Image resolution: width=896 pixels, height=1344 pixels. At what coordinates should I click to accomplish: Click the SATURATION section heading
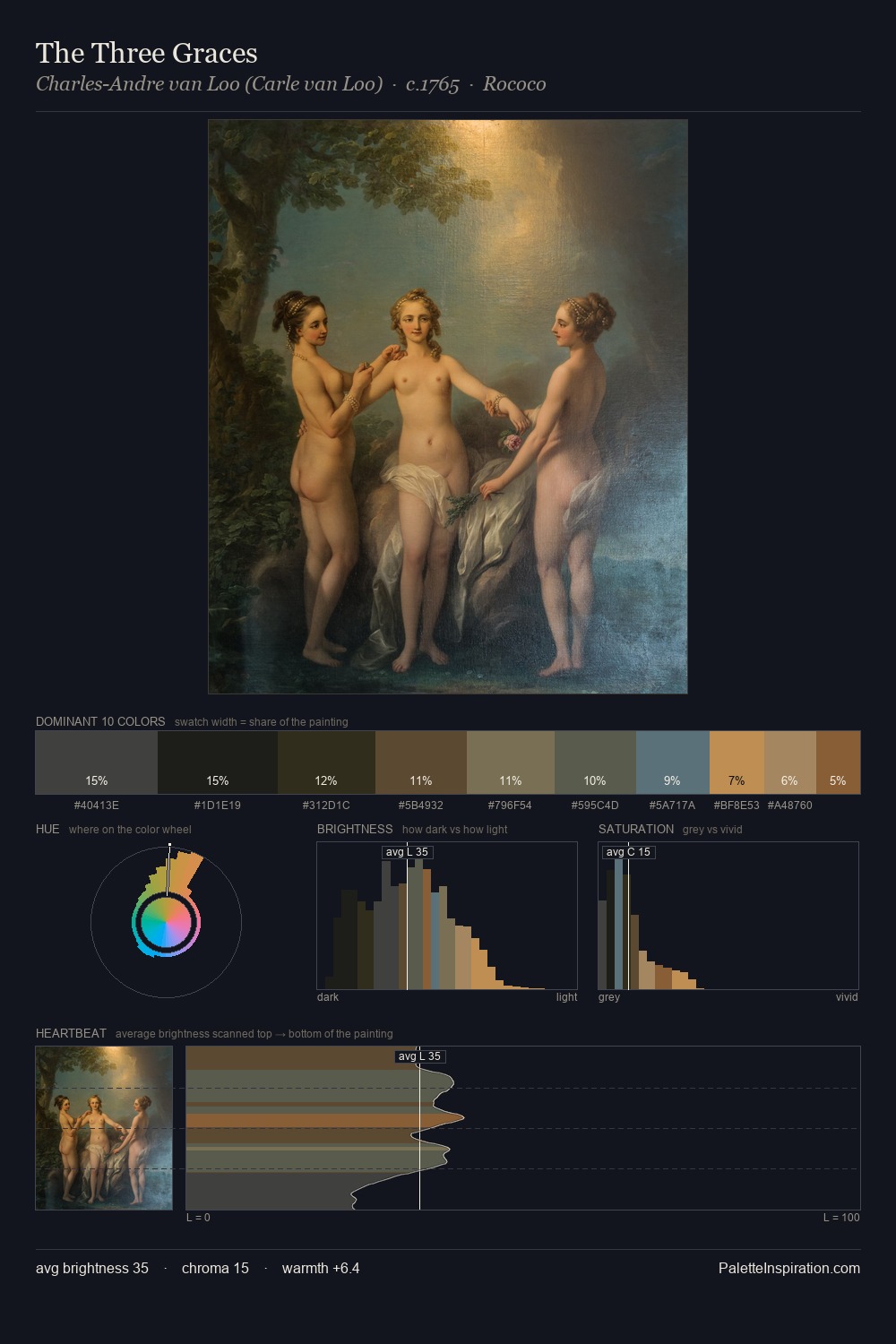(636, 829)
